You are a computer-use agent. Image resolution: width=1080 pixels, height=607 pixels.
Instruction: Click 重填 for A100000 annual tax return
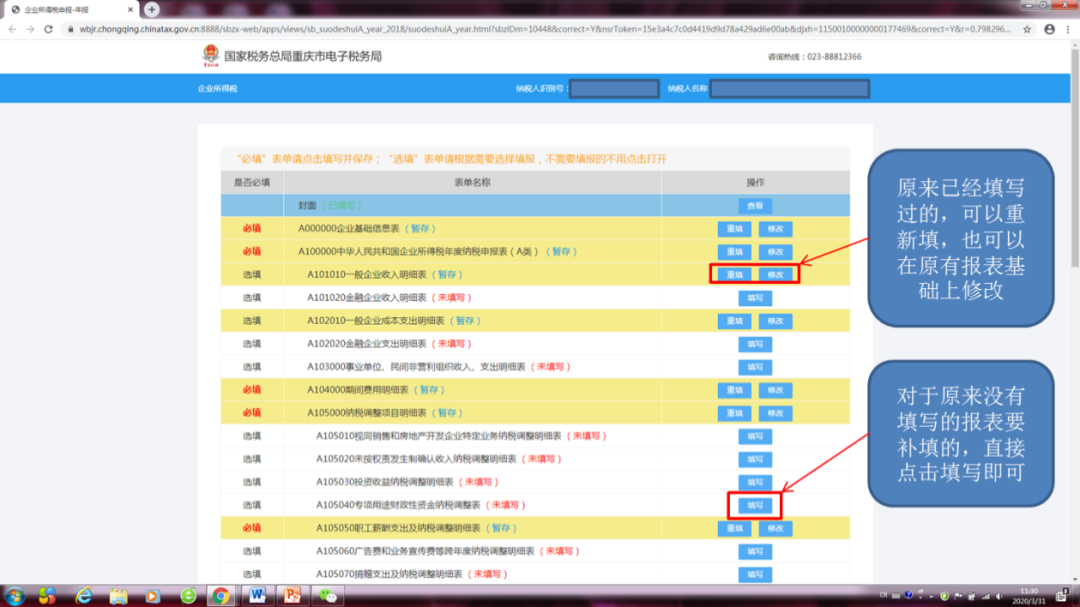[734, 251]
